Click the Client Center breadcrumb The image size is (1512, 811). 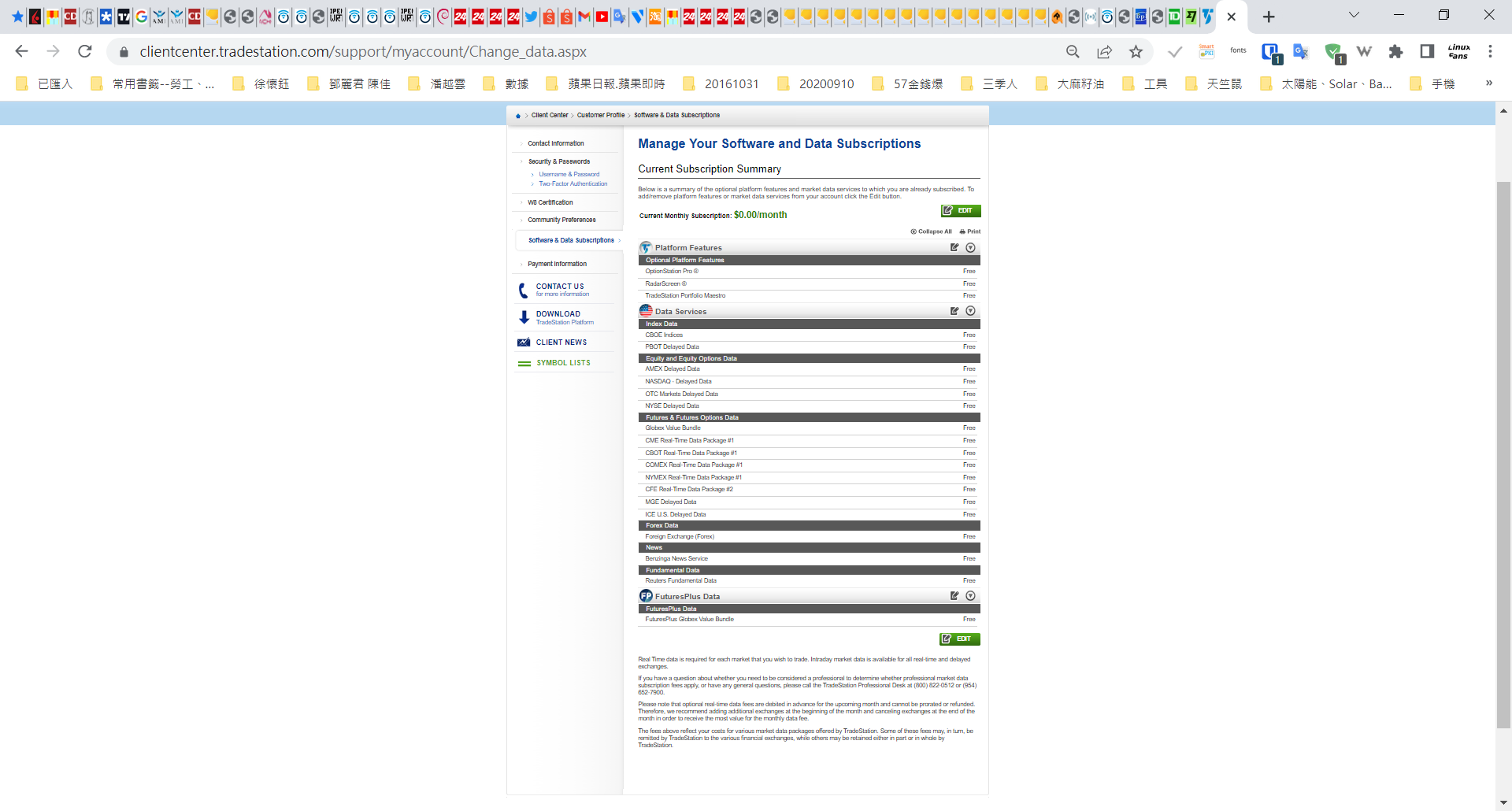click(550, 115)
